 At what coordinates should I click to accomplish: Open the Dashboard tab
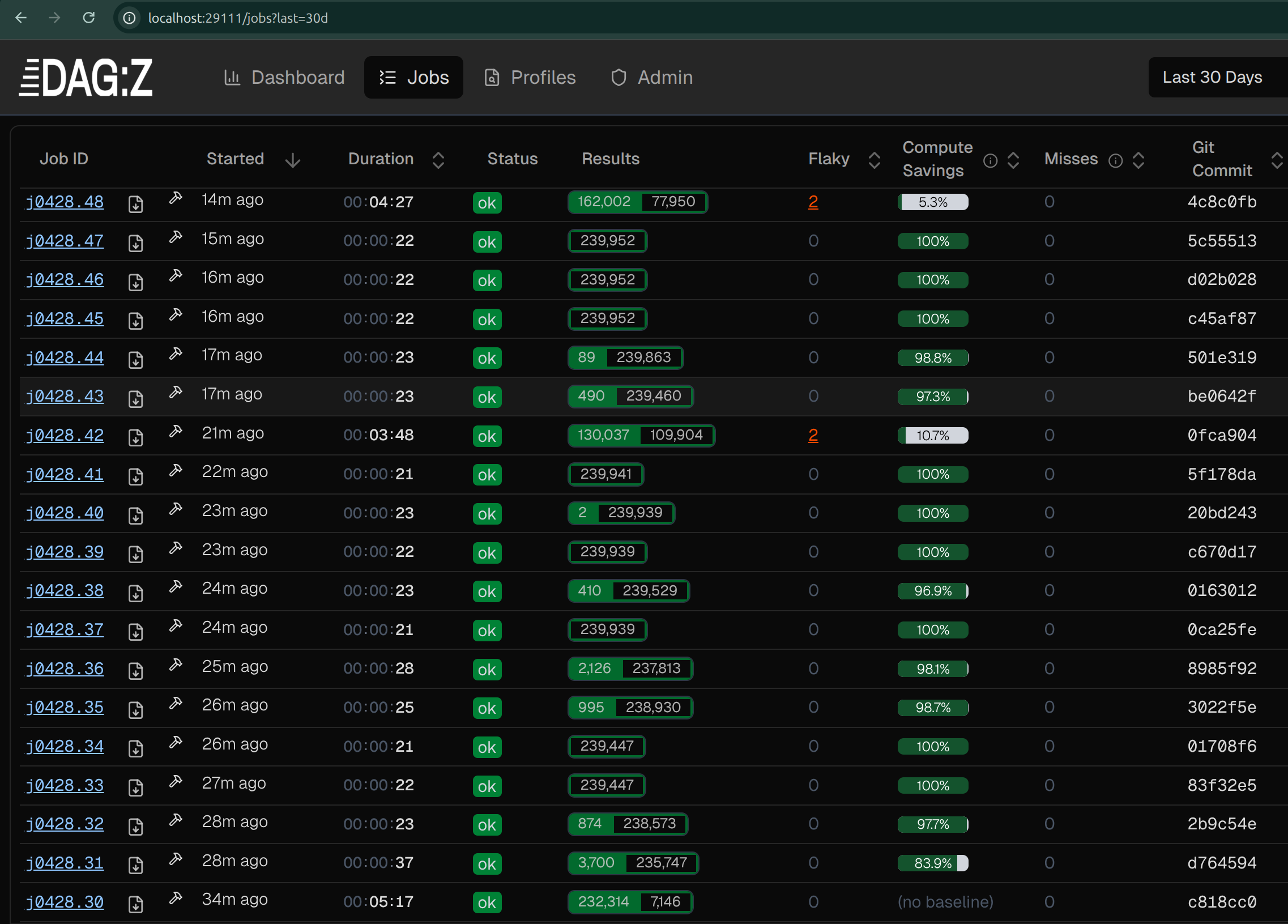[284, 77]
